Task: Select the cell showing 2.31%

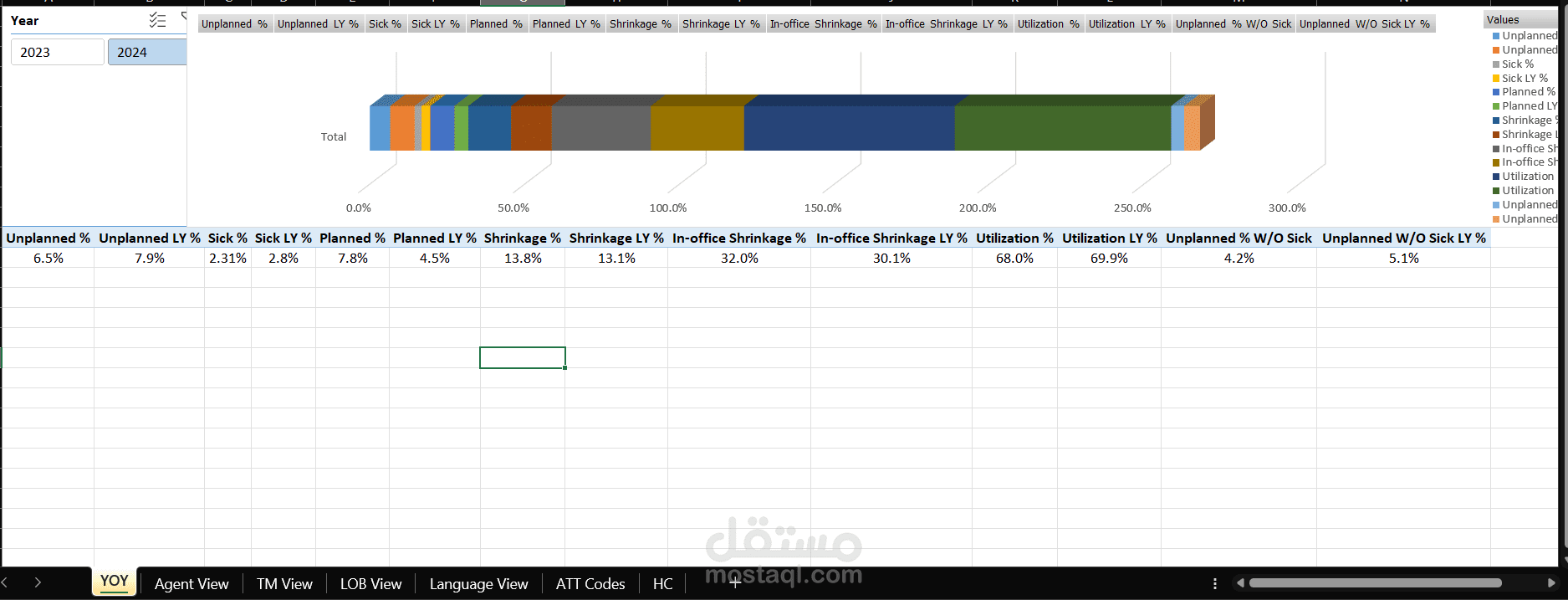Action: tap(227, 258)
